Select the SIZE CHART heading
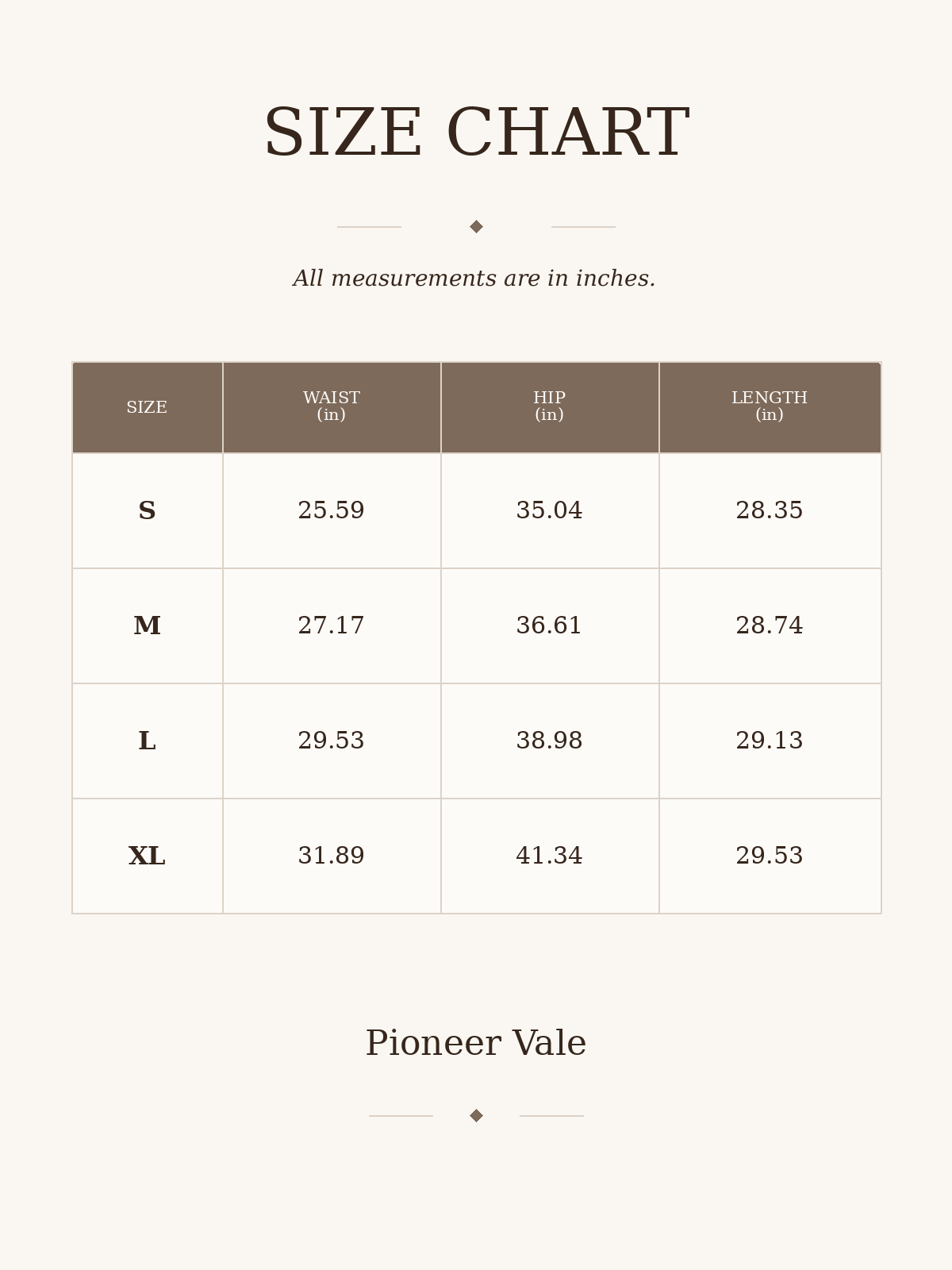Screen dimensions: 952x1270 [x=476, y=133]
